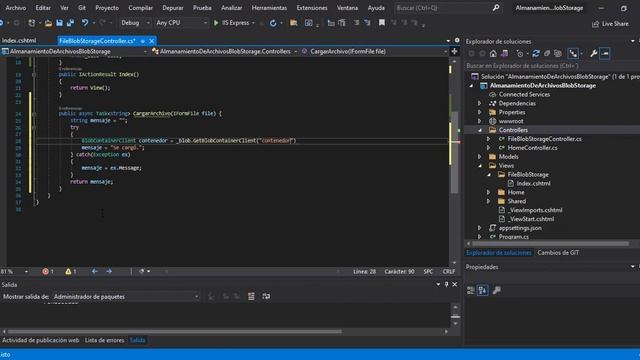Image resolution: width=640 pixels, height=360 pixels.
Task: Click the Open File folder icon
Action: (48, 23)
